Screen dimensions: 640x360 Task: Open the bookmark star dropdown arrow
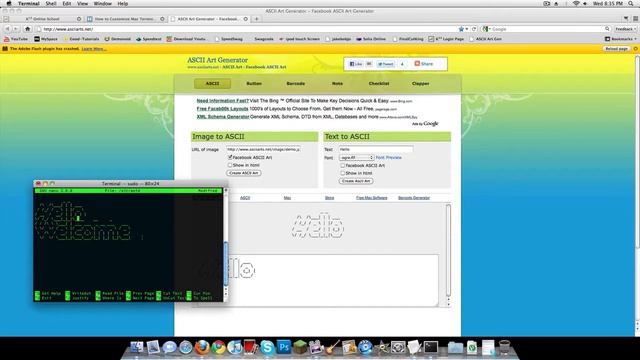(467, 29)
